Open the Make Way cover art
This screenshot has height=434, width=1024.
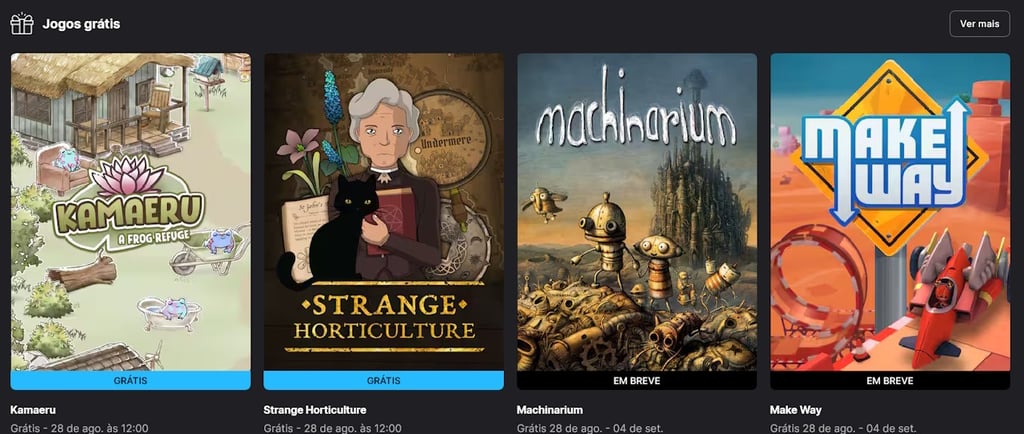(x=890, y=212)
